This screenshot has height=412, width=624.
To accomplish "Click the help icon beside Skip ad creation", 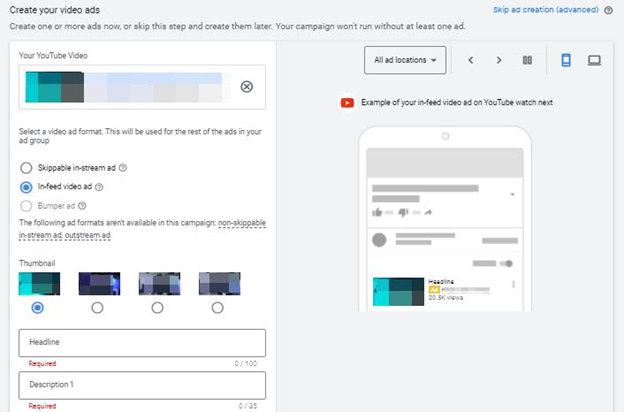I will [609, 10].
